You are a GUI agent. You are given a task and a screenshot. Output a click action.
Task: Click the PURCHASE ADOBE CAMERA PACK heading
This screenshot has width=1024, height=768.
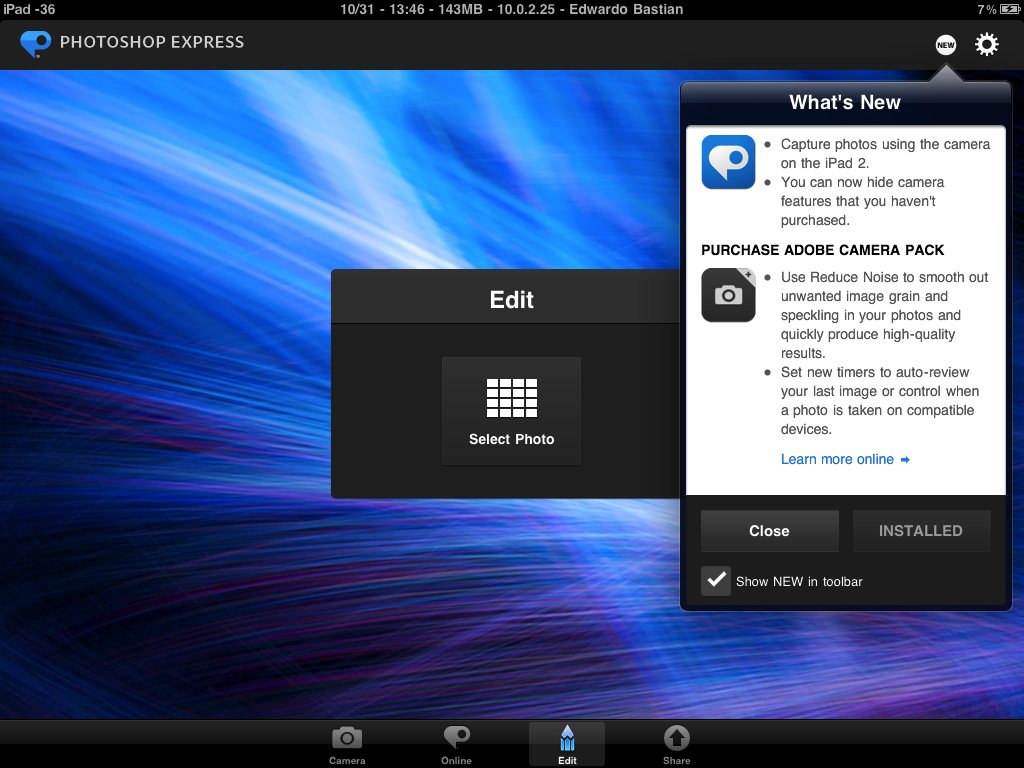pos(822,250)
